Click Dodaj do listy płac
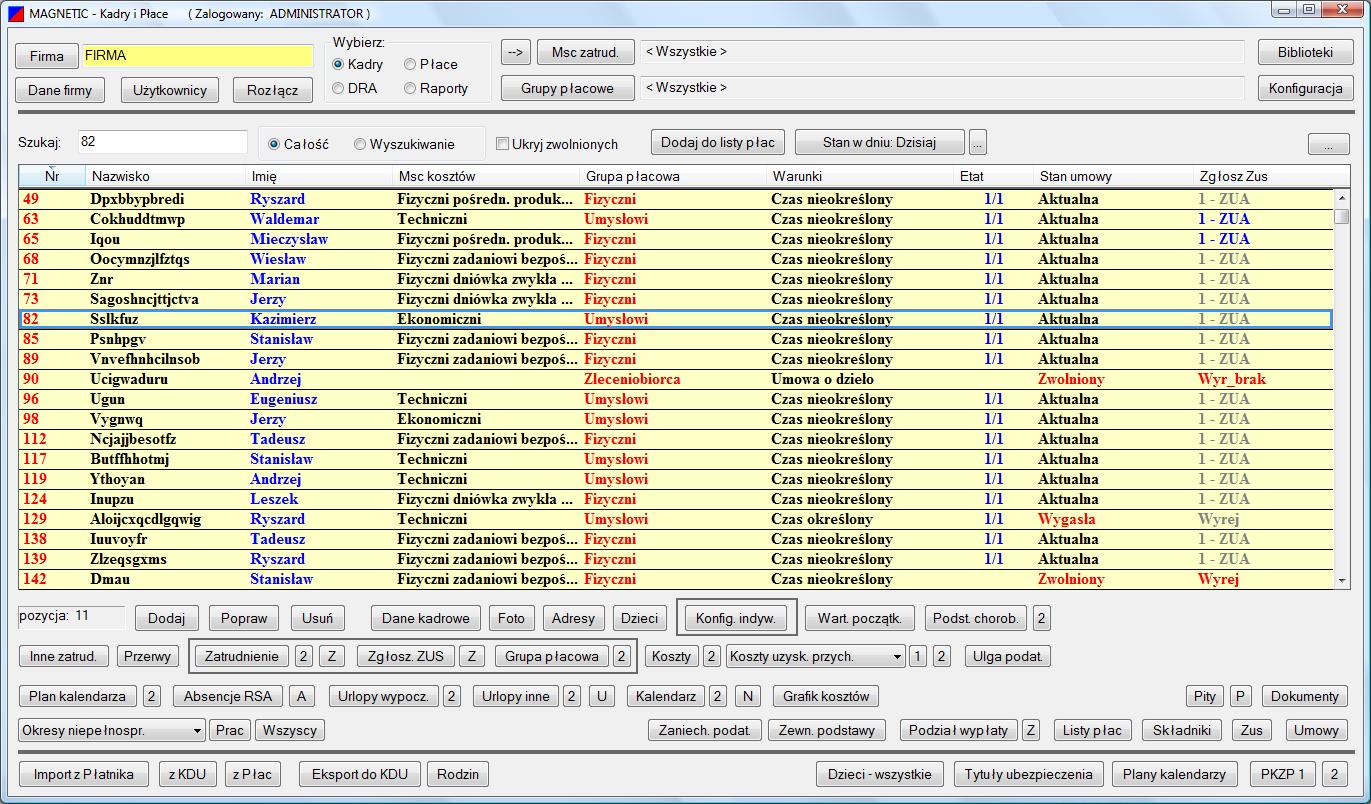 click(x=718, y=142)
